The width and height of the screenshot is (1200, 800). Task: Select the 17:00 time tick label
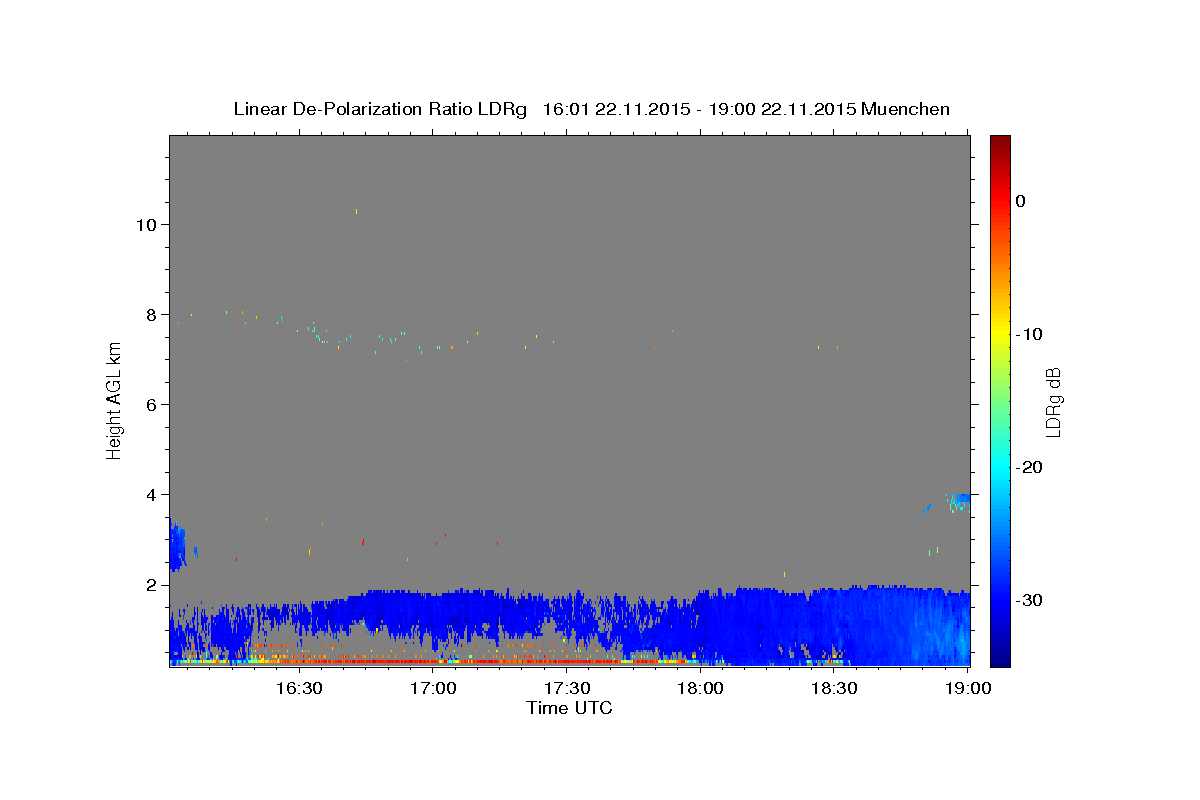click(x=433, y=688)
